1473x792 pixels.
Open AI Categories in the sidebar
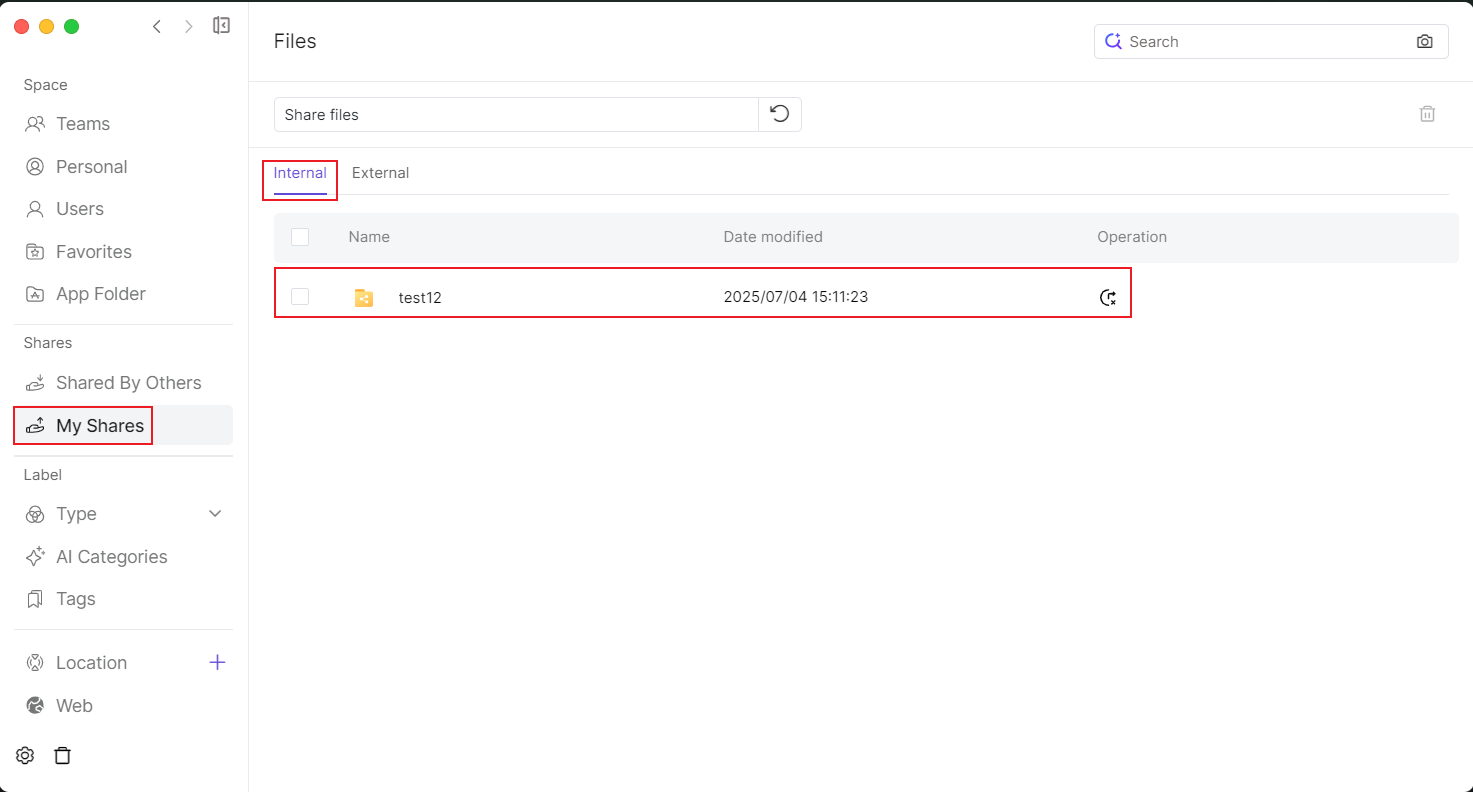click(111, 557)
